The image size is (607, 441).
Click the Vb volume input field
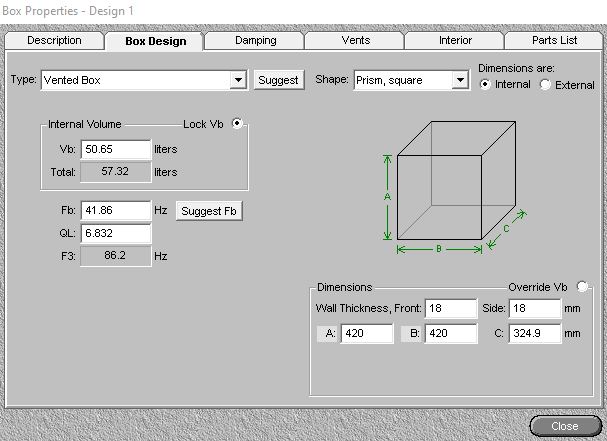[x=116, y=149]
